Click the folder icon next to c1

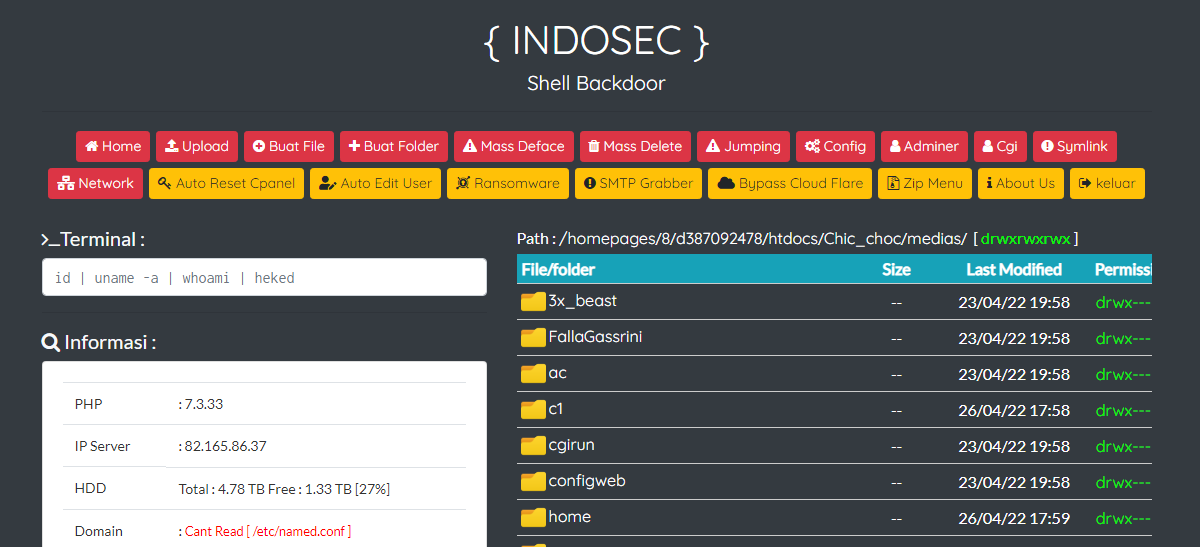(x=533, y=409)
